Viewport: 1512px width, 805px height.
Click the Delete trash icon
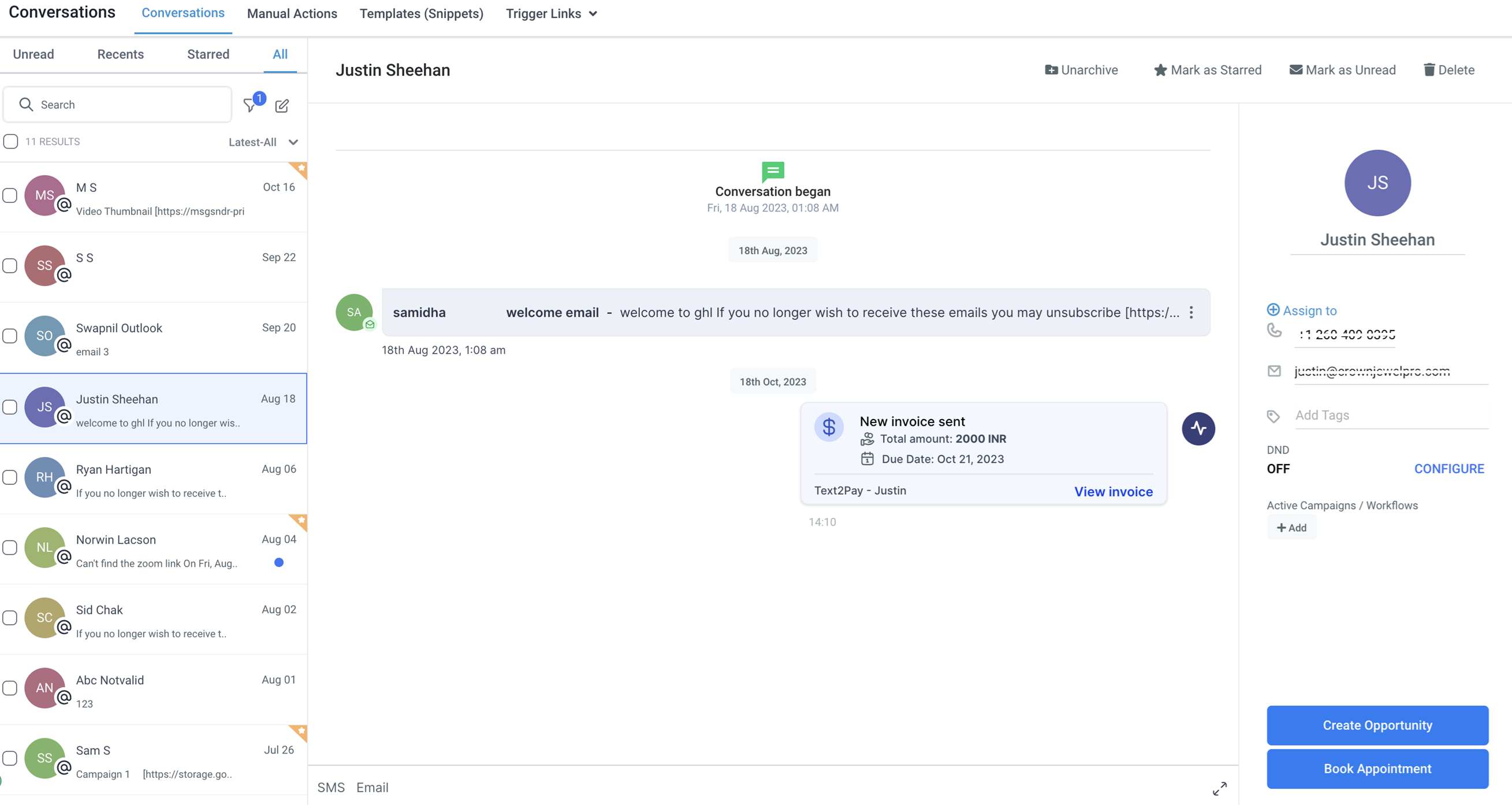tap(1429, 70)
